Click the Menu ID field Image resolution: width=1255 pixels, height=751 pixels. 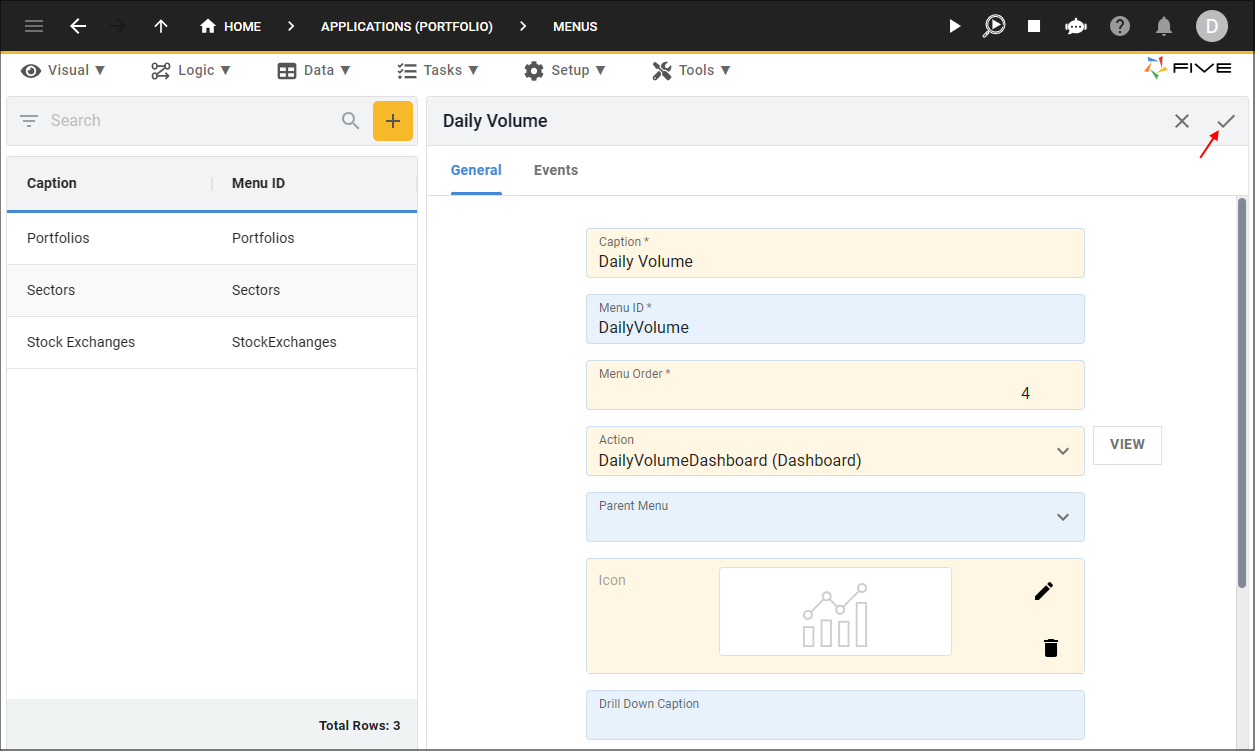pos(835,319)
